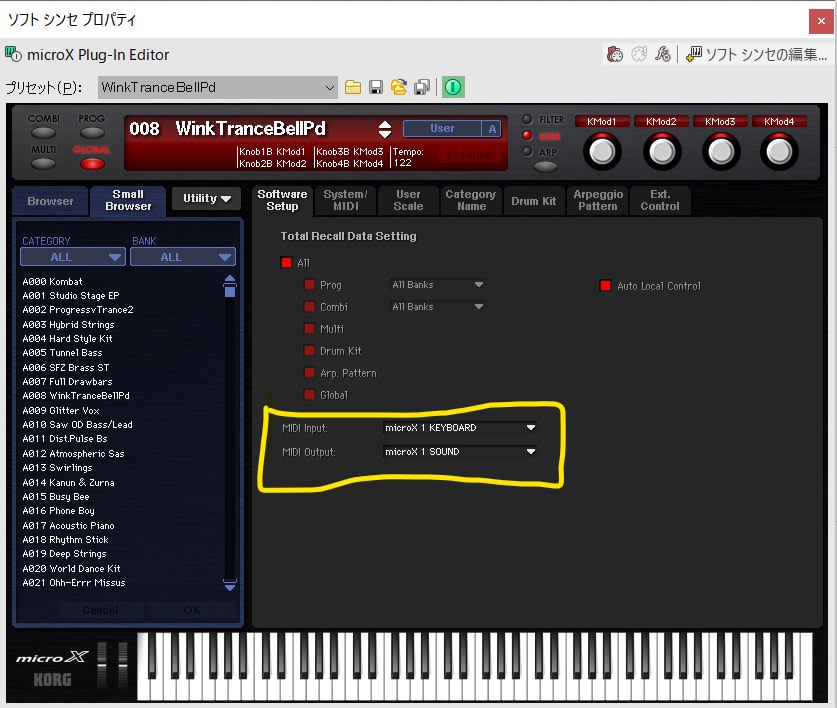The image size is (837, 708).
Task: Select A000 Kombat in the list
Action: (x=52, y=281)
